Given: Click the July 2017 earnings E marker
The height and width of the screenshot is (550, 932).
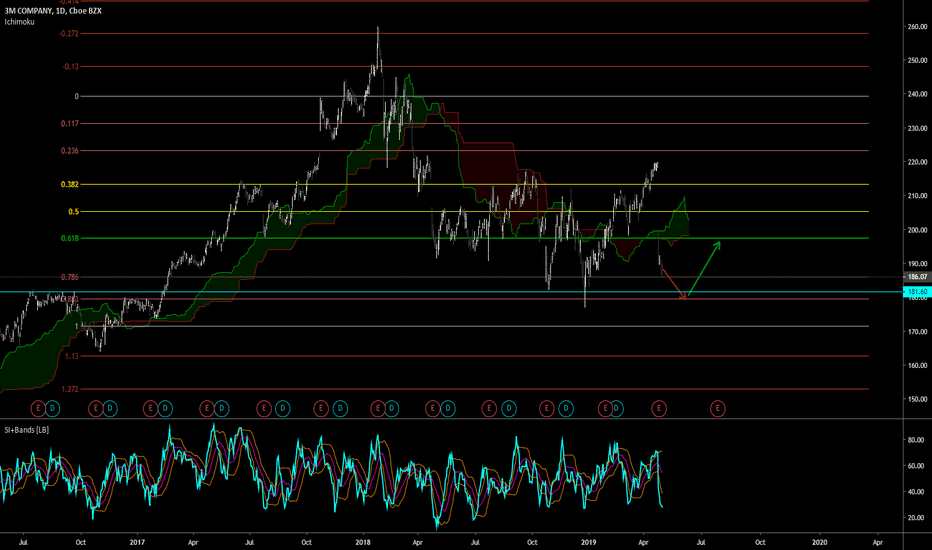Looking at the screenshot, I should (x=264, y=408).
